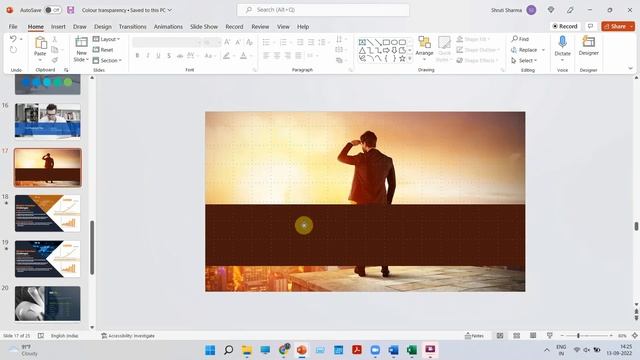
Task: Switch to the Transitions tab
Action: (132, 27)
